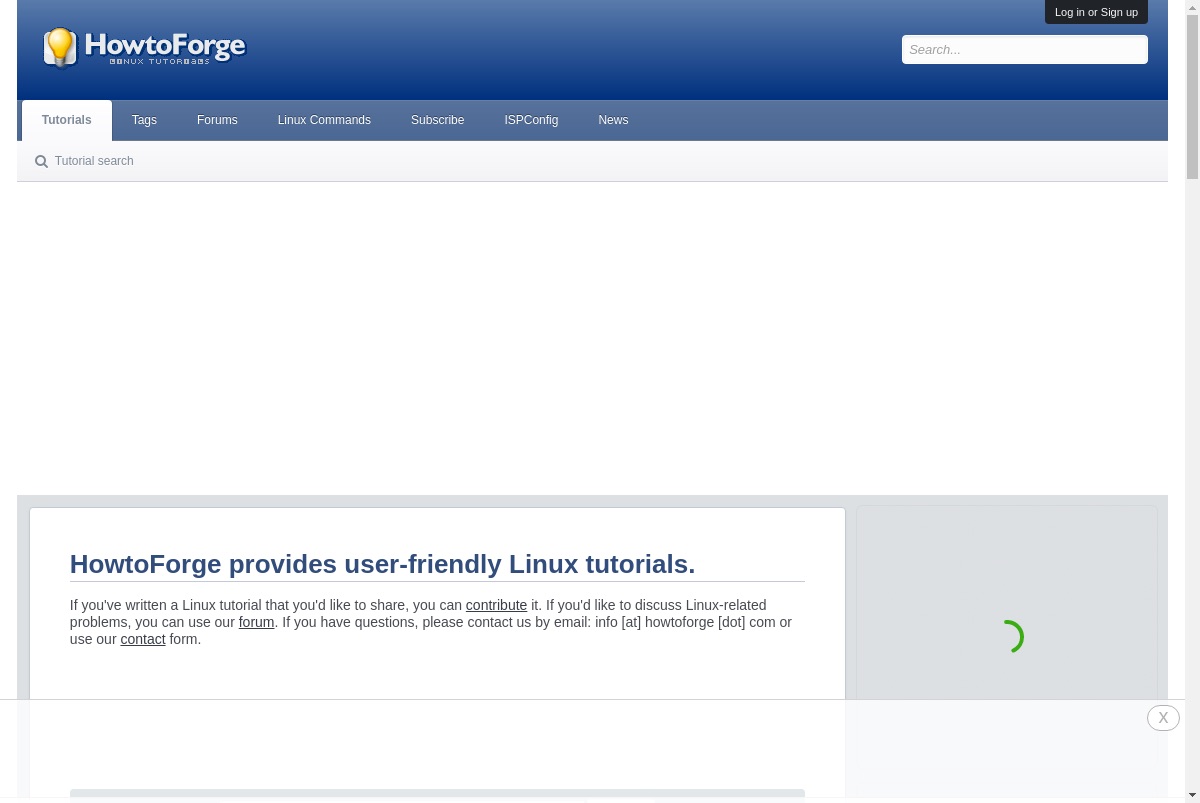Open the Tags tab
Screen dimensions: 1200x803
pos(144,120)
